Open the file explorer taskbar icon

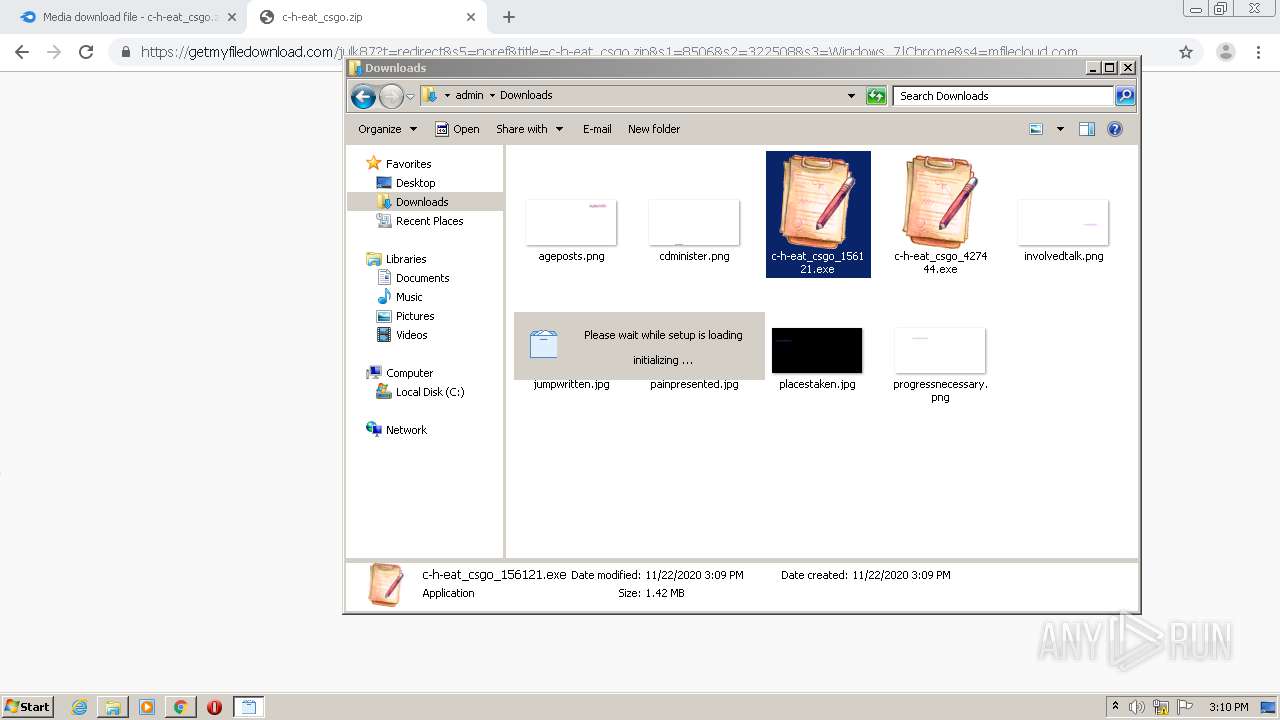(113, 707)
